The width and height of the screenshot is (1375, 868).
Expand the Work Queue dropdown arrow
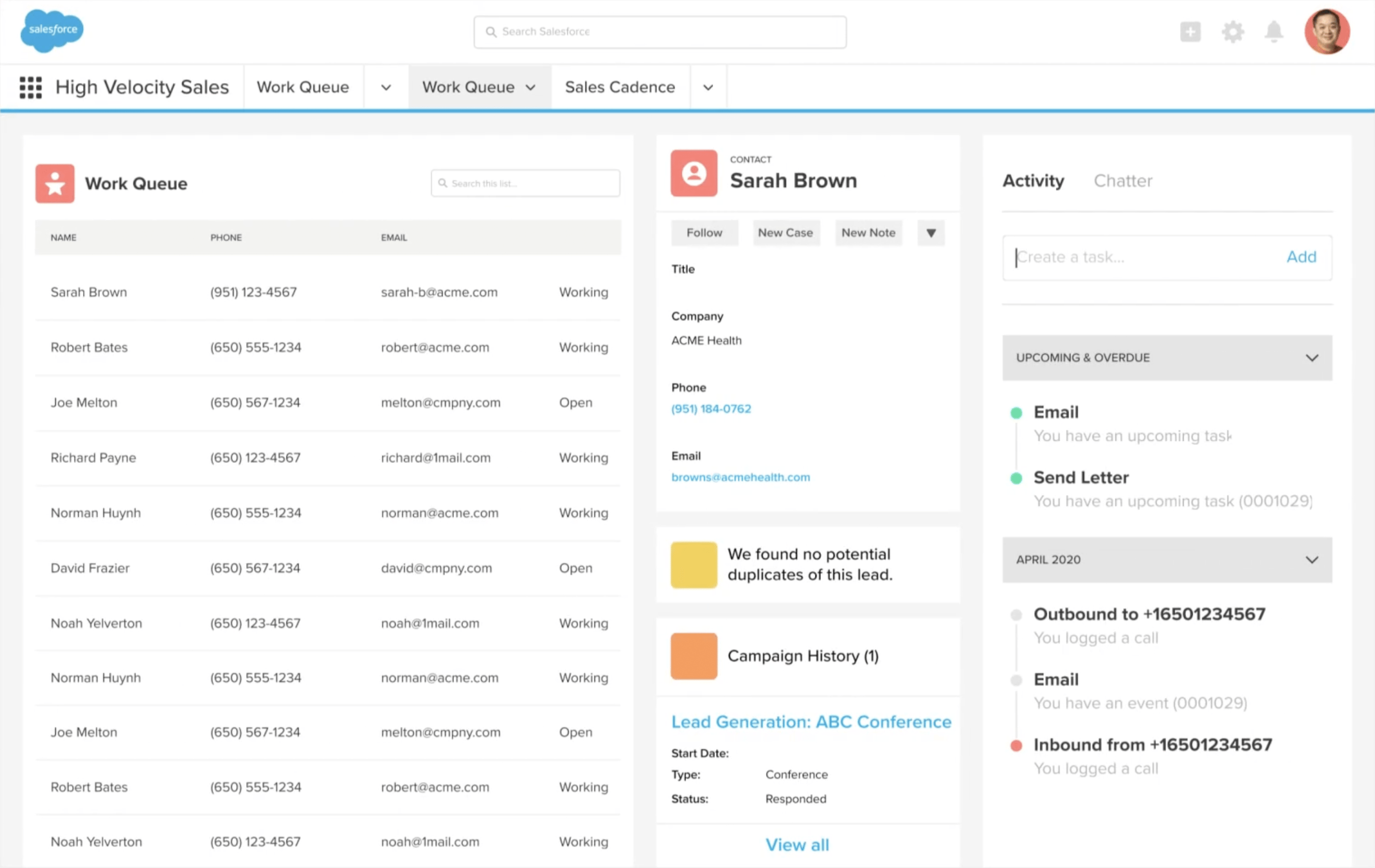388,87
